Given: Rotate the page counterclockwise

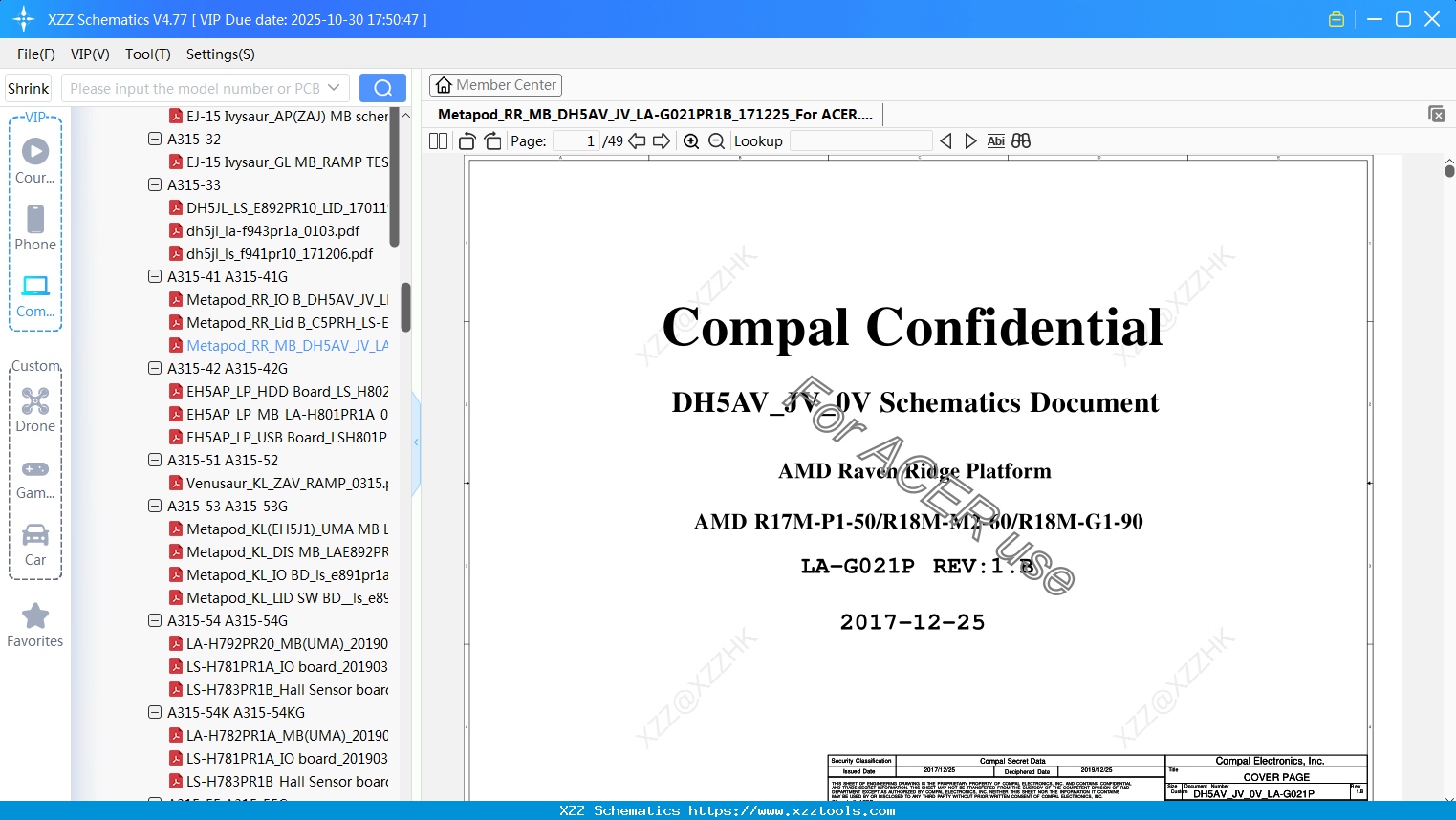Looking at the screenshot, I should pyautogui.click(x=467, y=141).
